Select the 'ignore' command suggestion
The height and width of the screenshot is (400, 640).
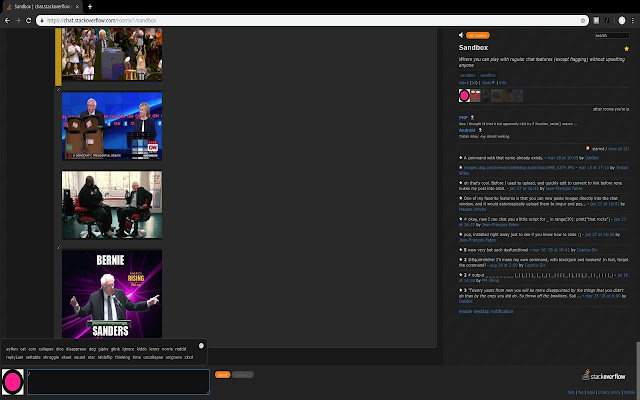(x=128, y=349)
